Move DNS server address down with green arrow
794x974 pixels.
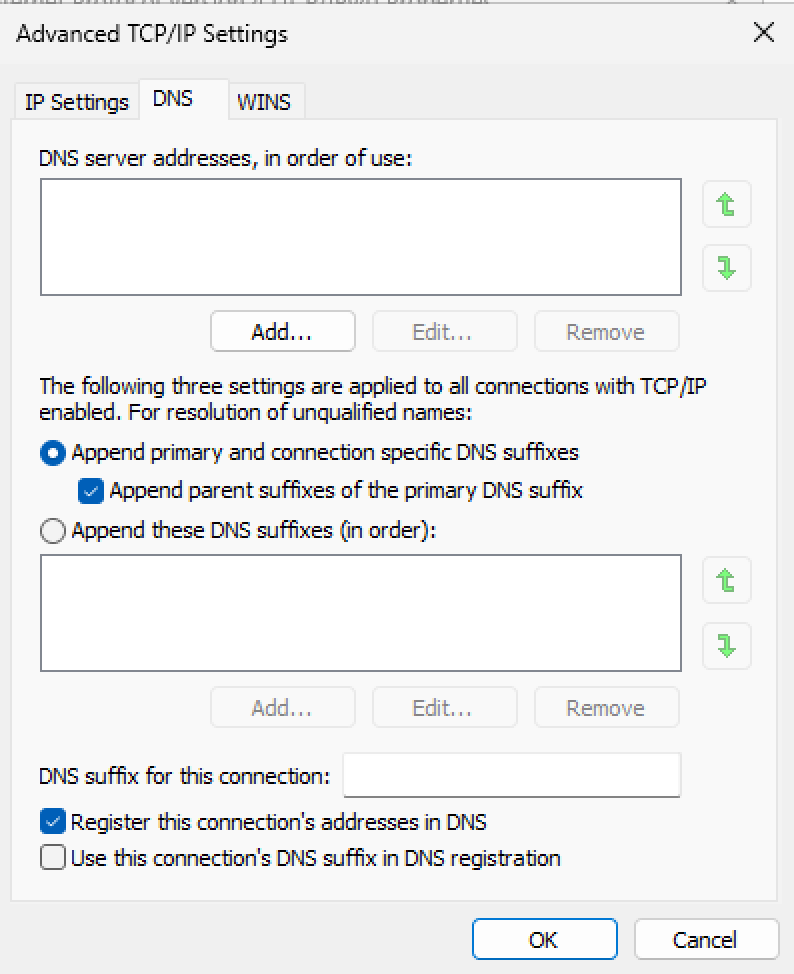click(x=726, y=267)
